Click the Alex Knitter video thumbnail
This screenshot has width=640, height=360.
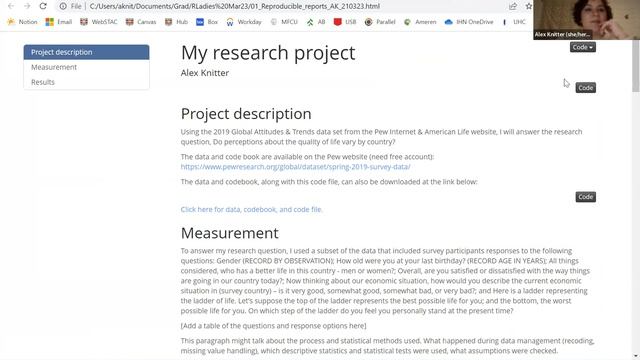pyautogui.click(x=586, y=20)
